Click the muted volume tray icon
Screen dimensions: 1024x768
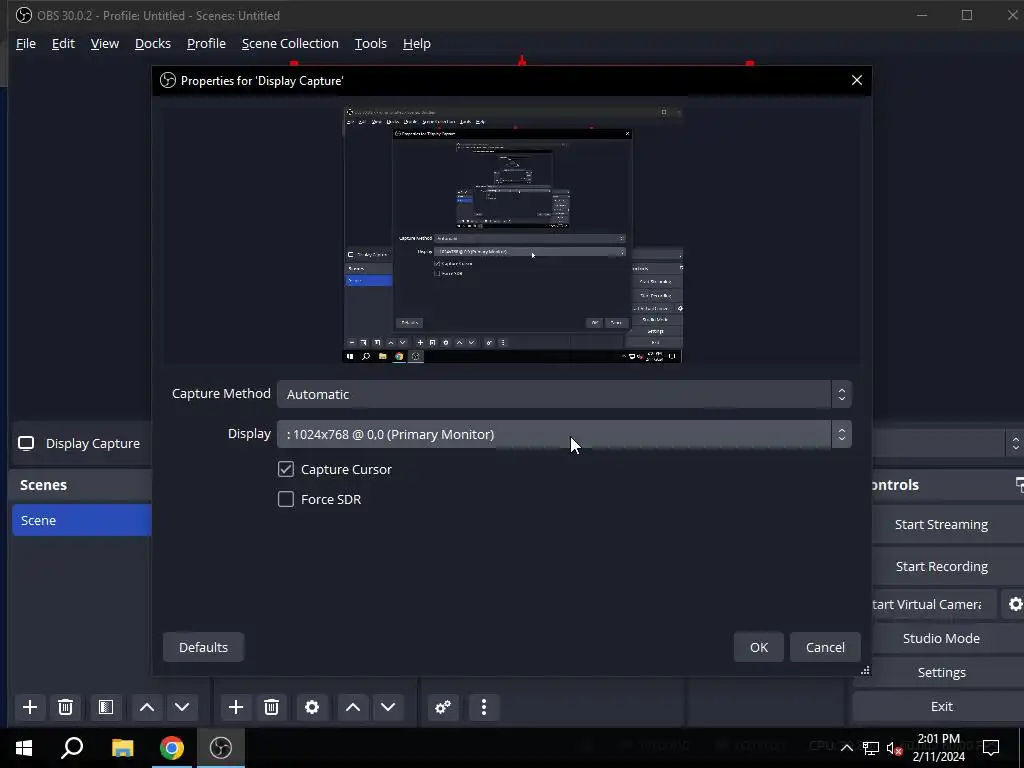pyautogui.click(x=895, y=748)
